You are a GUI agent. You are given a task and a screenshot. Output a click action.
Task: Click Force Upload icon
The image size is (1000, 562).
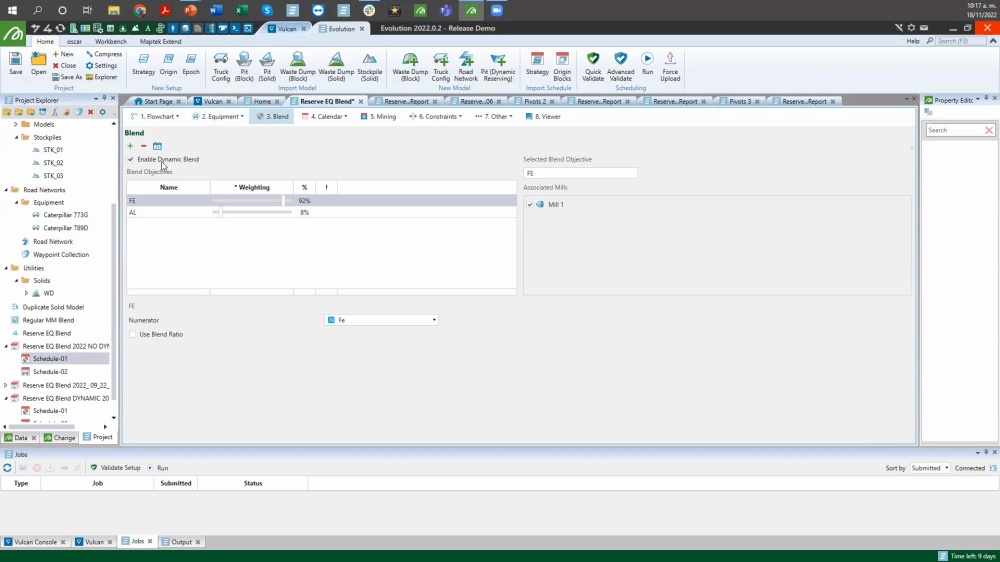(670, 67)
